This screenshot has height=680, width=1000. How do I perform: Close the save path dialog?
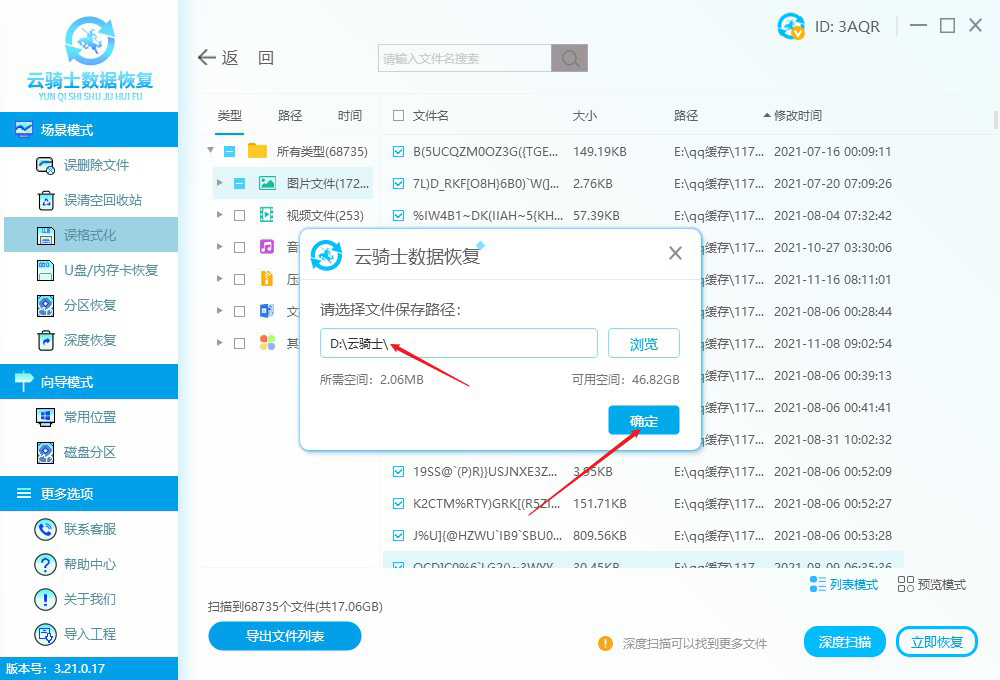click(x=675, y=253)
